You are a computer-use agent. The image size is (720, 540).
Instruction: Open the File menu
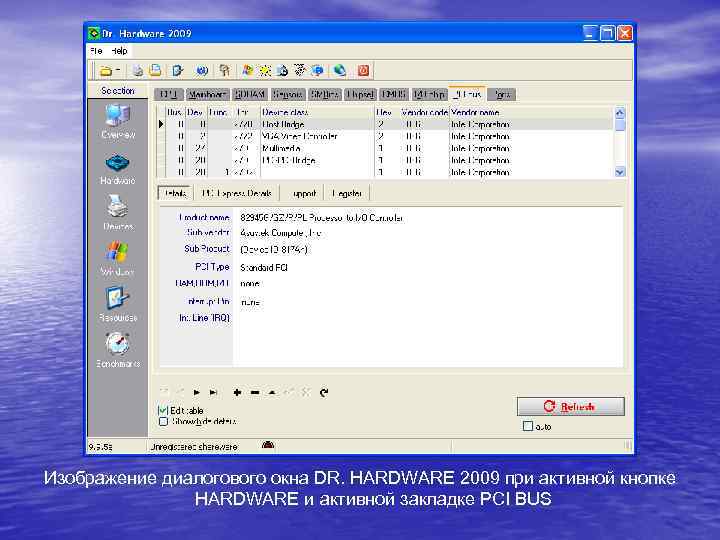click(96, 51)
